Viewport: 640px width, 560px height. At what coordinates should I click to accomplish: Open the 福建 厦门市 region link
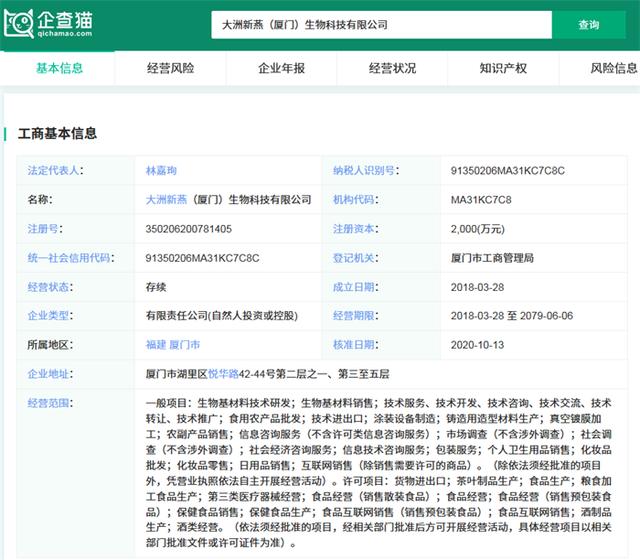point(173,345)
